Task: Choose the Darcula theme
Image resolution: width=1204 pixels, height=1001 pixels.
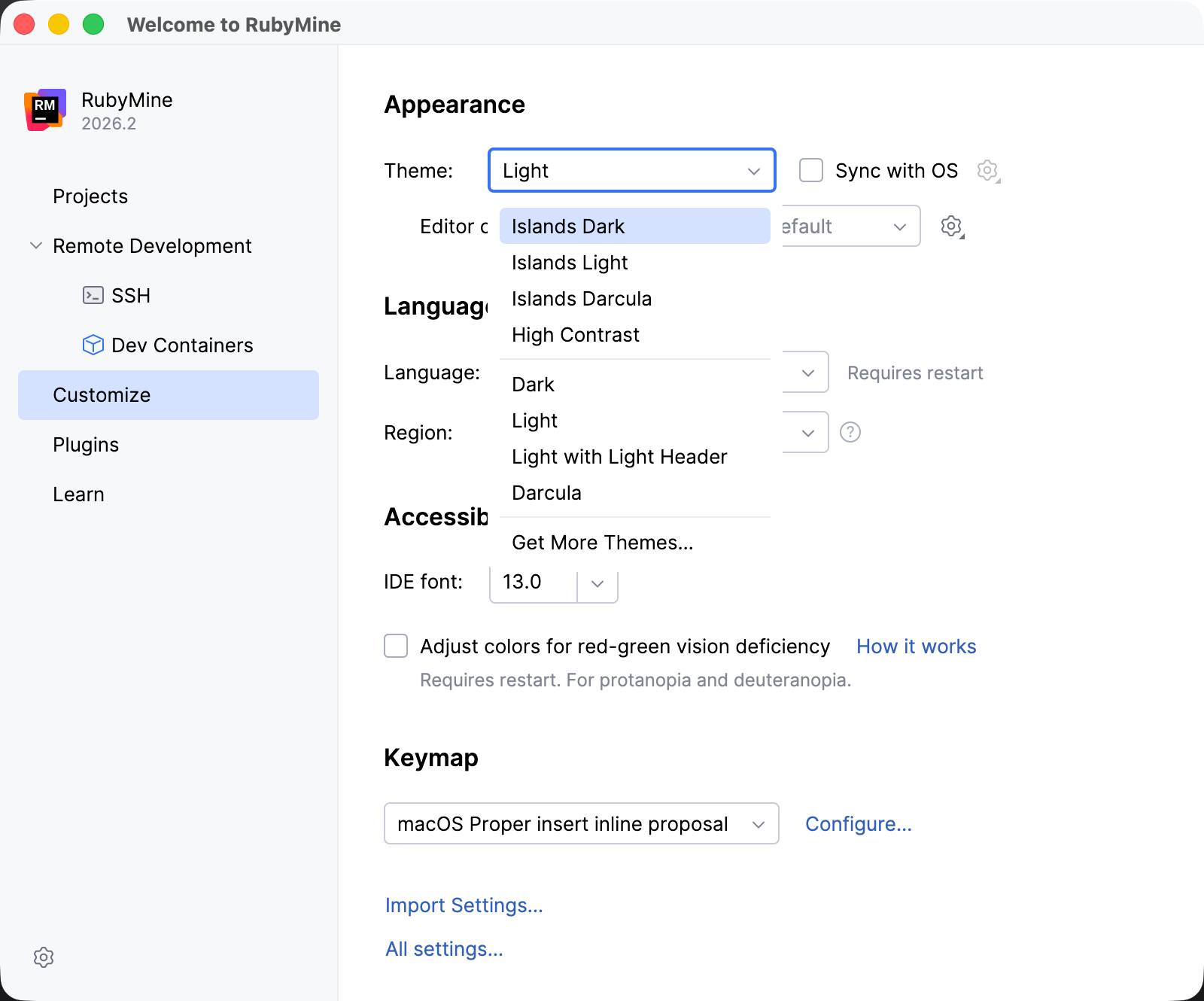Action: coord(635,492)
